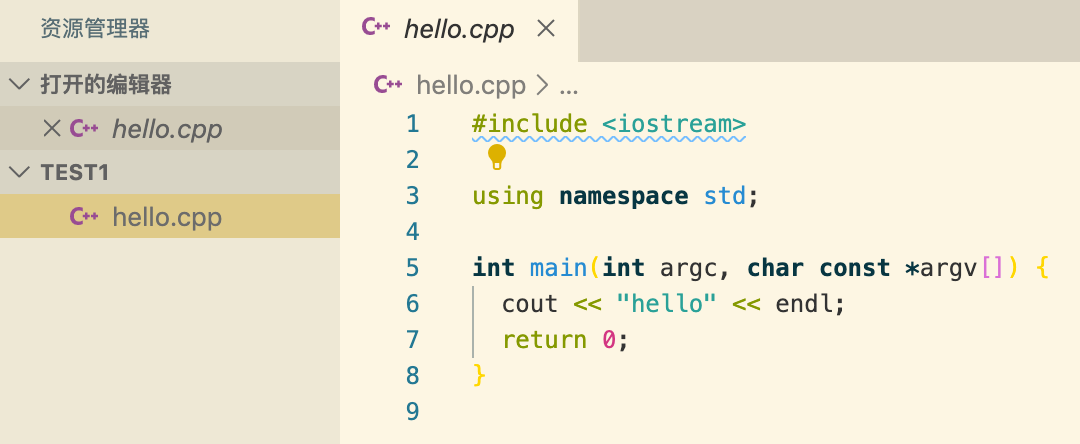
Task: Click the TEST1 folder name label
Action: coord(75,173)
